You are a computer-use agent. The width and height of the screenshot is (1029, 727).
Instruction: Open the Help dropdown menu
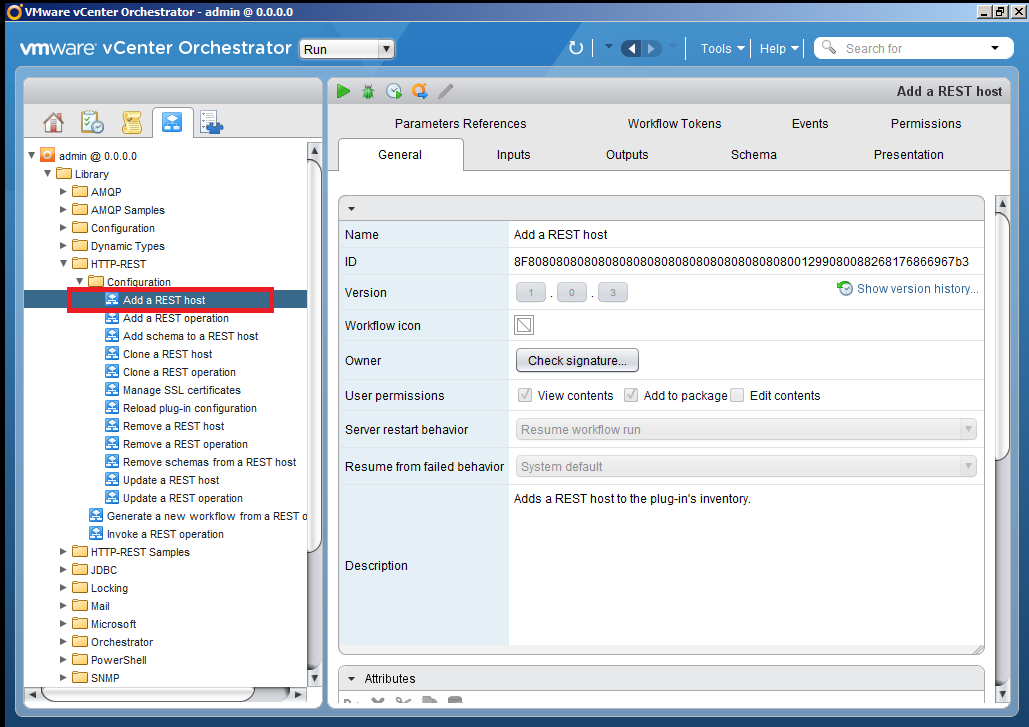(x=778, y=49)
